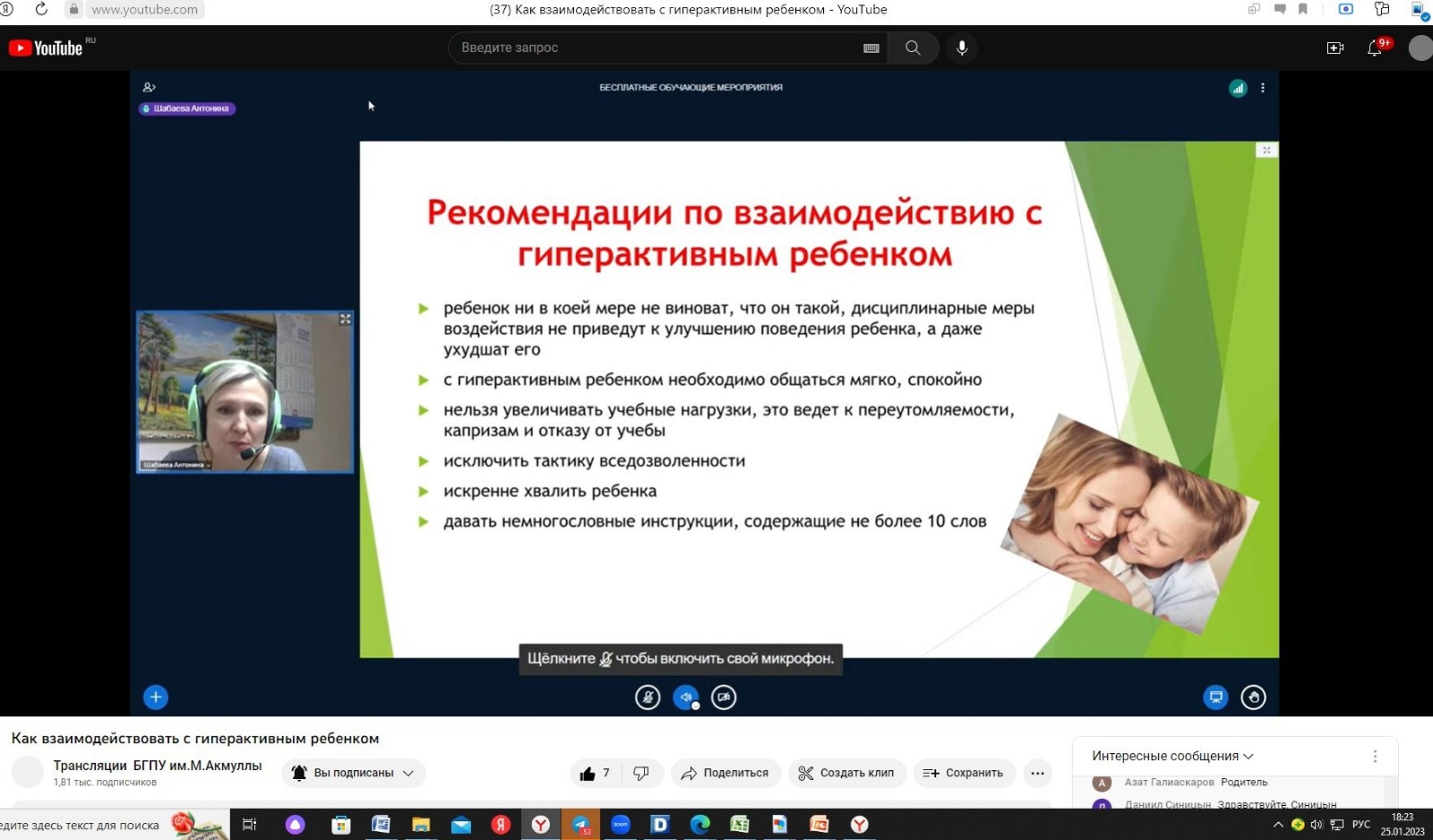Click the YouTube logo to go home
This screenshot has width=1433, height=840.
47,48
